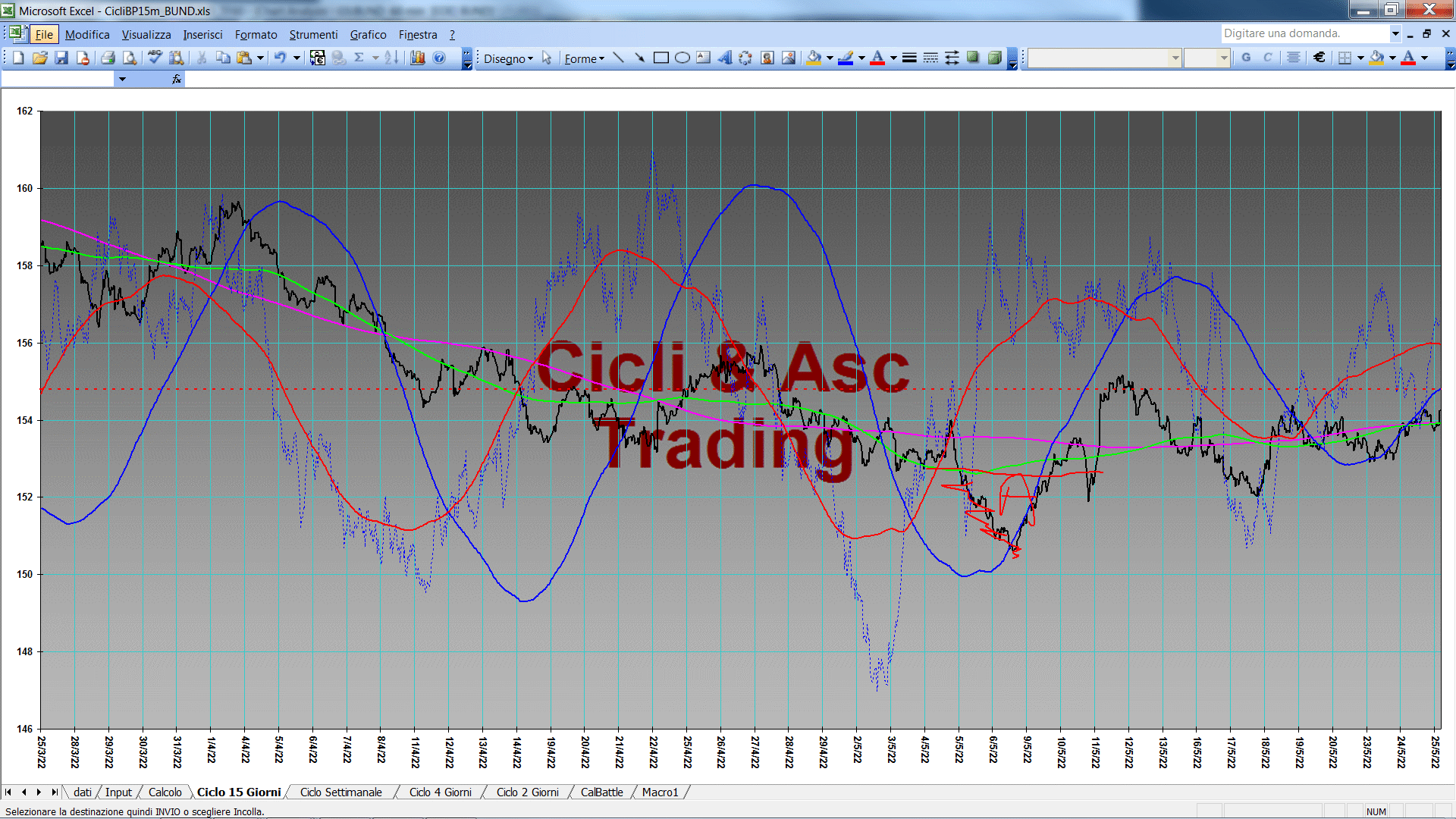Pick the blue line color brush
Image resolution: width=1456 pixels, height=819 pixels.
point(846,58)
